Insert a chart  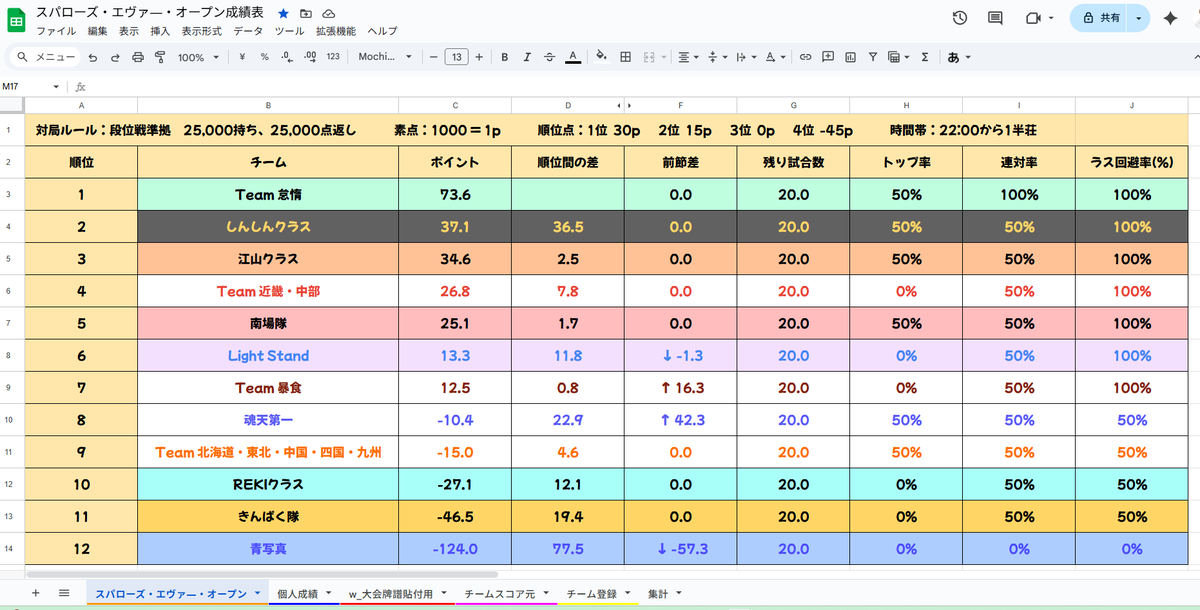click(851, 57)
